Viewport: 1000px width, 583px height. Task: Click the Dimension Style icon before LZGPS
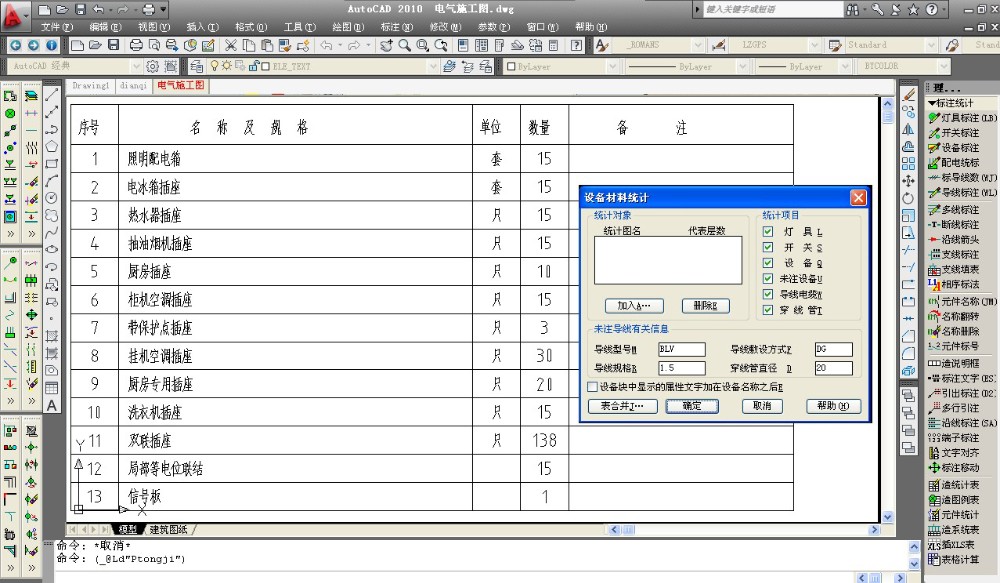click(719, 45)
